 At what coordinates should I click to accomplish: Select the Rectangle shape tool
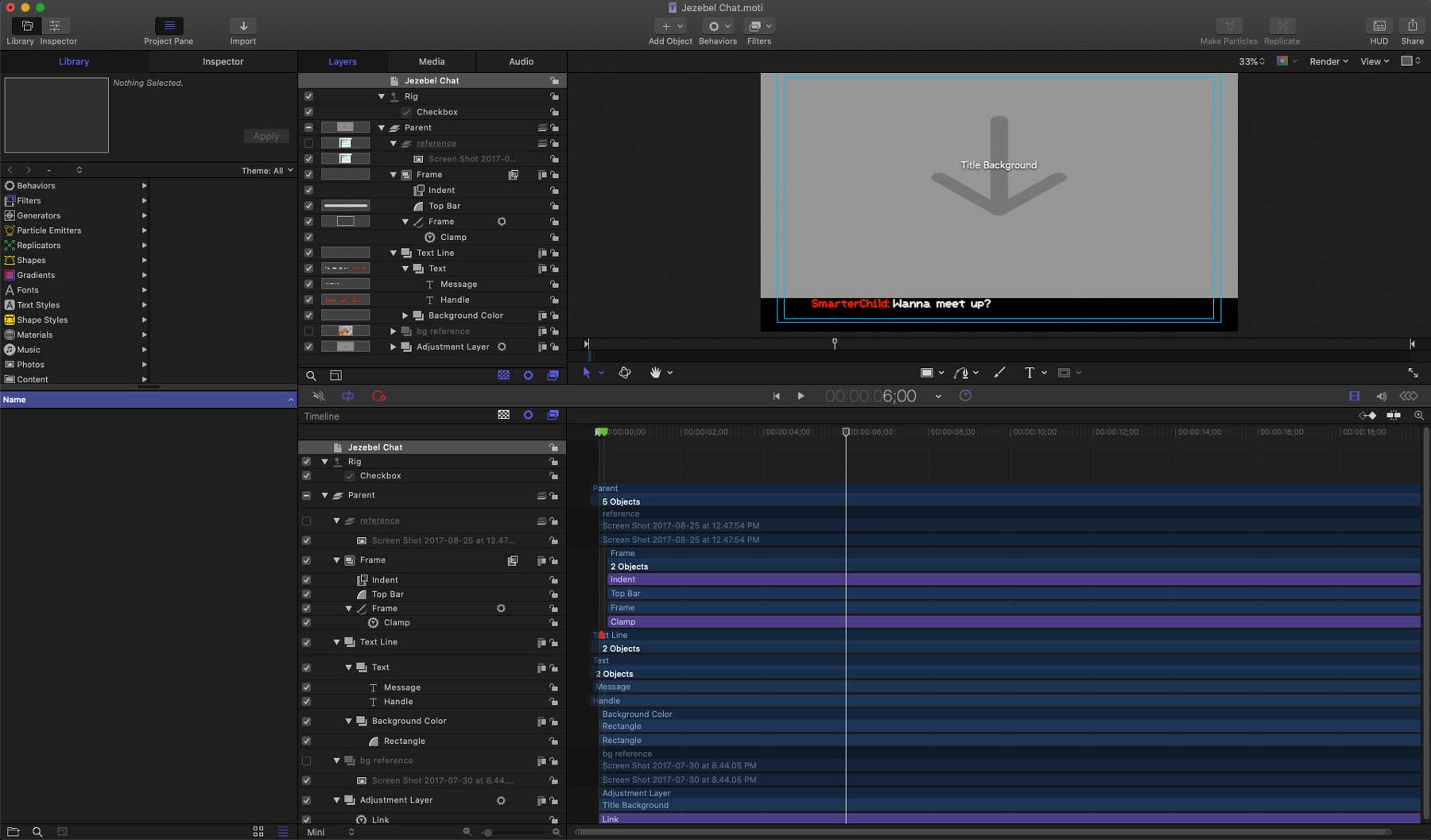[926, 373]
